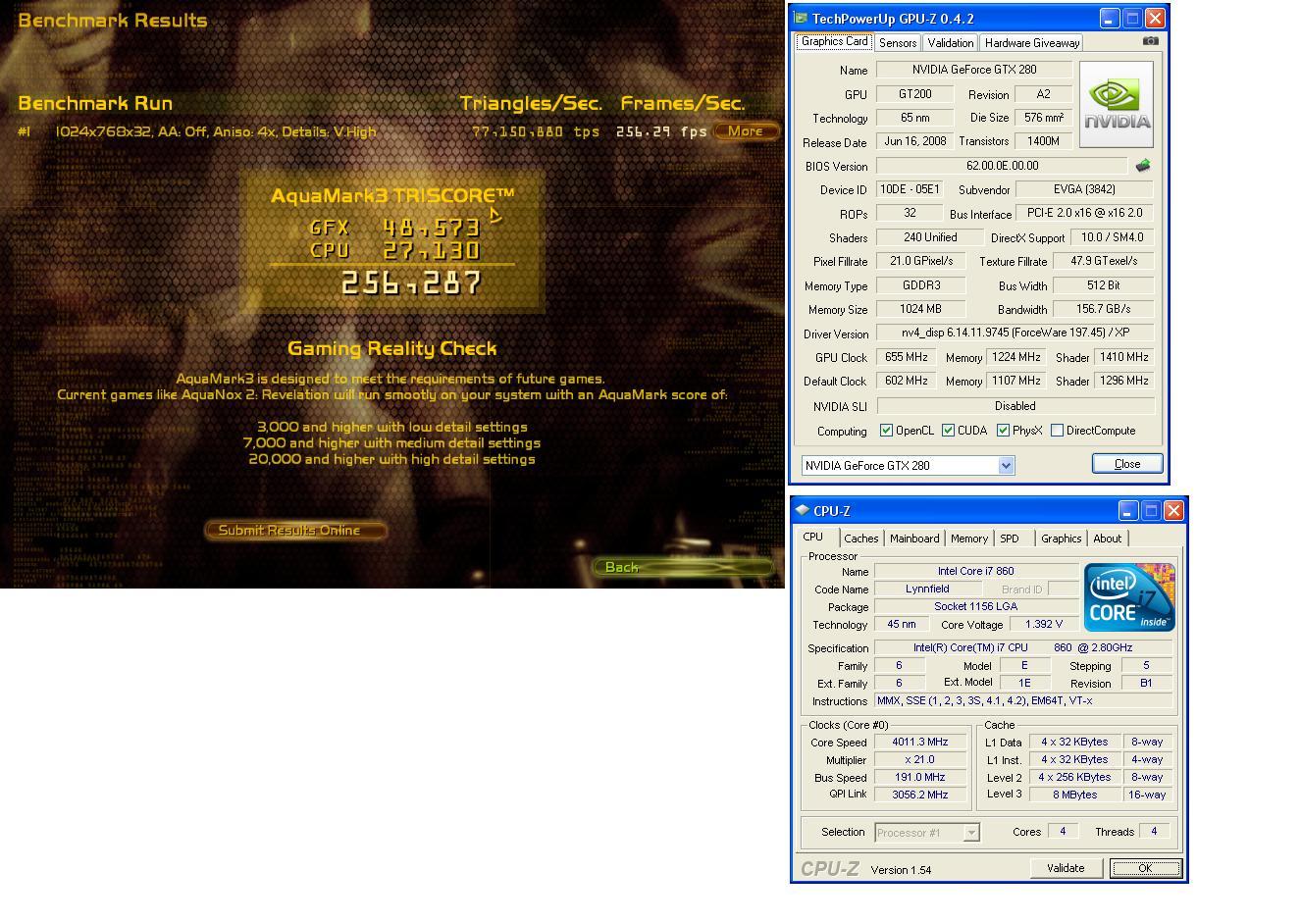Click the QPI Link 3056.2 MHz value
The width and height of the screenshot is (1301, 924).
pos(919,795)
